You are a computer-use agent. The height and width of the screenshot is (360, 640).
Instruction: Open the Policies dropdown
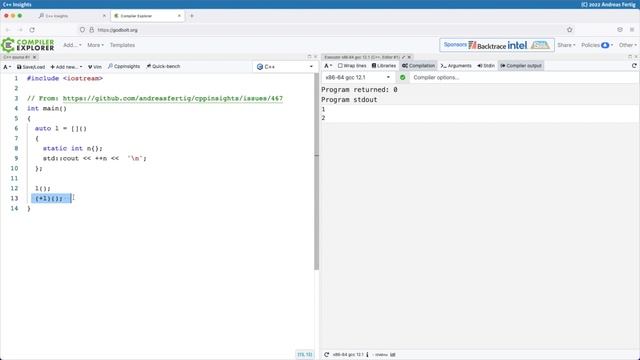[597, 45]
